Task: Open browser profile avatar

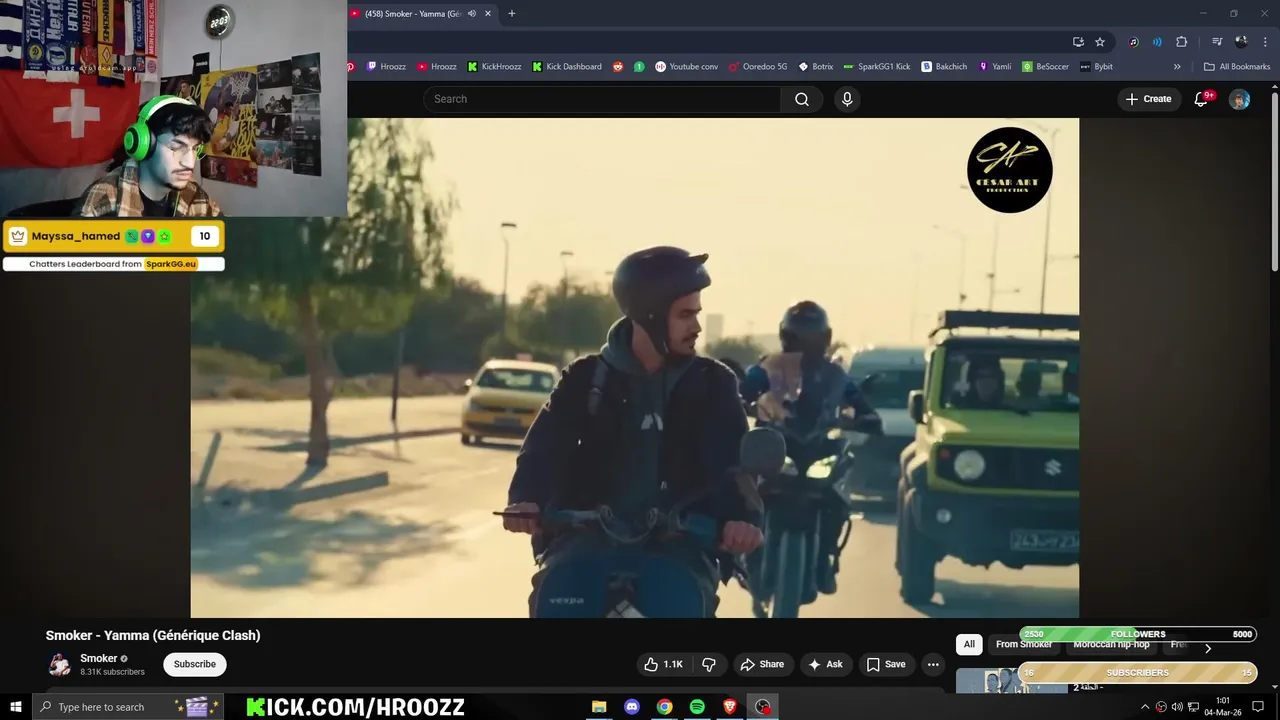Action: click(x=1241, y=42)
